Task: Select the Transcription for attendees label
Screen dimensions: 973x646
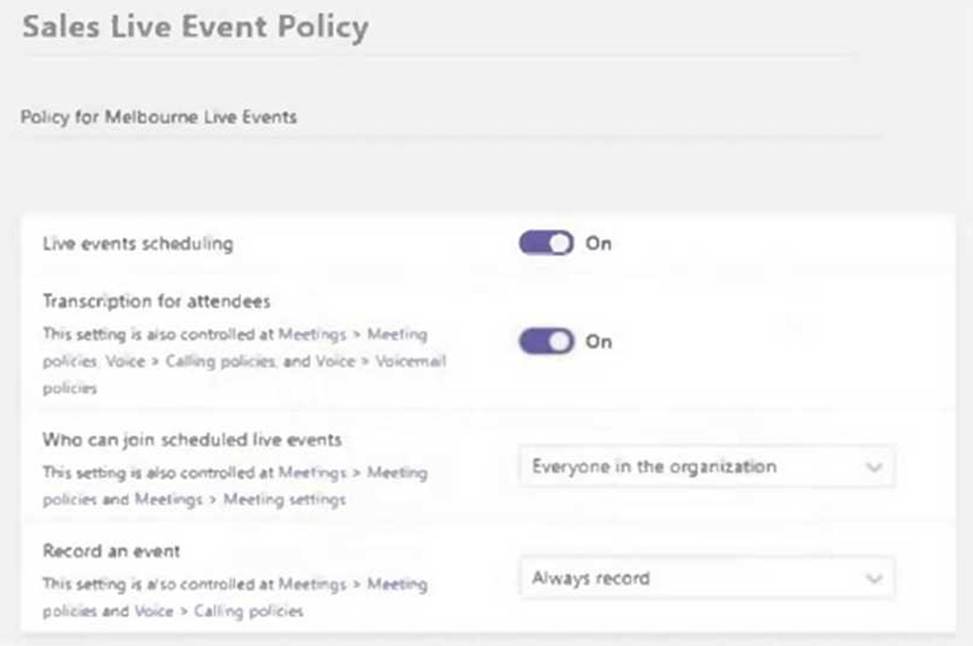Action: pos(156,301)
